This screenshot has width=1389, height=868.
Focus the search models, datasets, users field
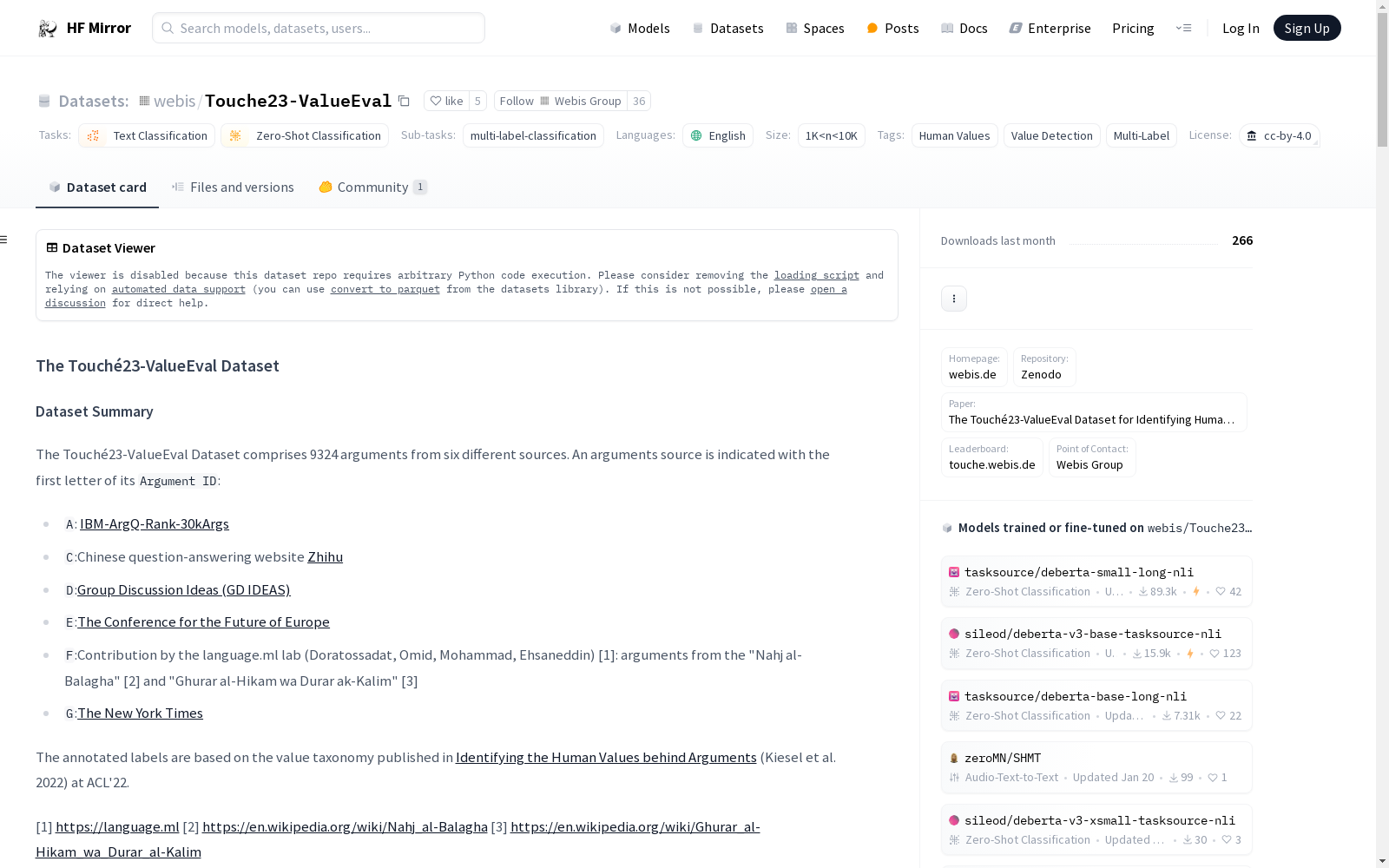319,28
